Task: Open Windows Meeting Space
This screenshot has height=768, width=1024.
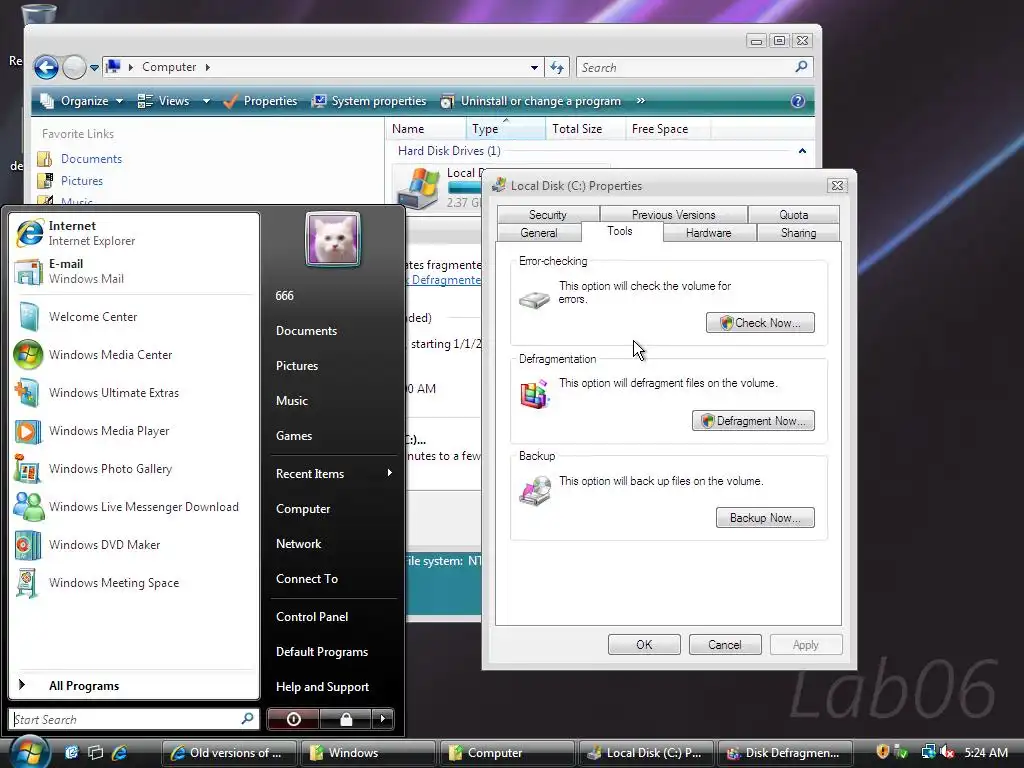Action: 134,583
